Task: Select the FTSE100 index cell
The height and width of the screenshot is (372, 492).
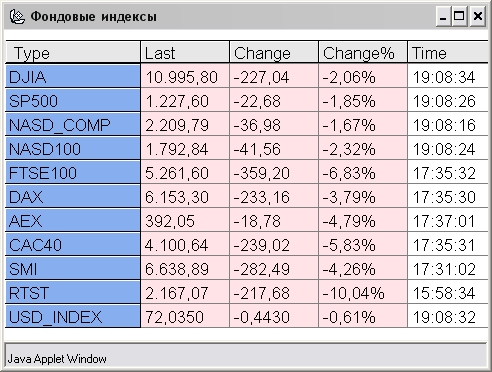Action: [x=73, y=173]
